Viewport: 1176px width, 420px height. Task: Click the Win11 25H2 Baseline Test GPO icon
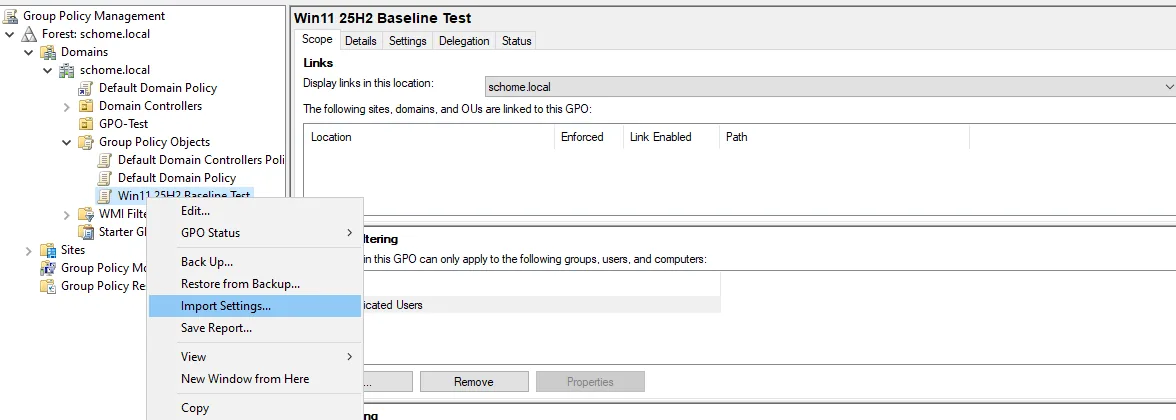point(105,196)
